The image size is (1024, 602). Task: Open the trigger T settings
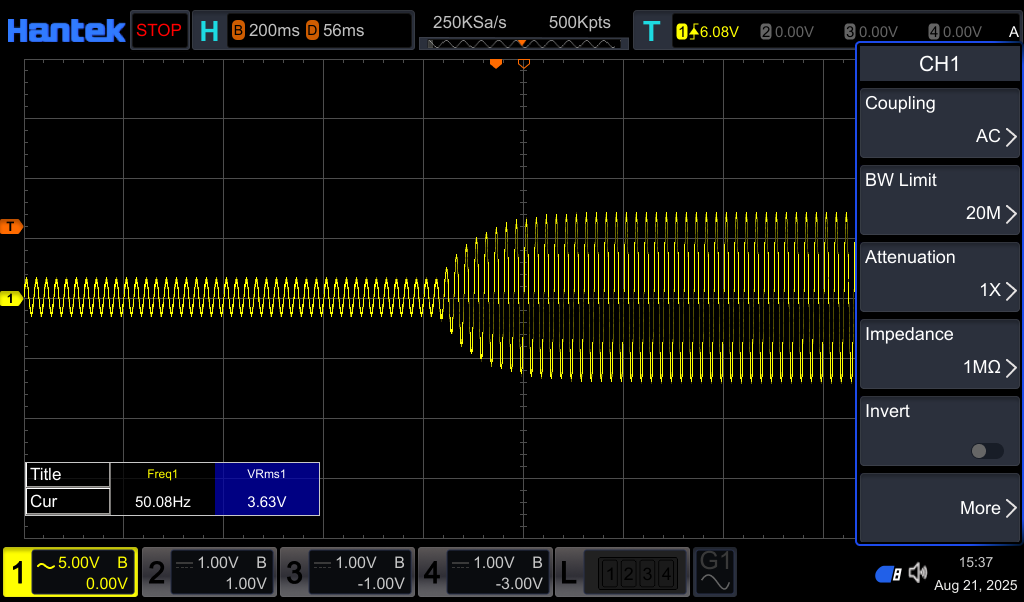pyautogui.click(x=652, y=31)
